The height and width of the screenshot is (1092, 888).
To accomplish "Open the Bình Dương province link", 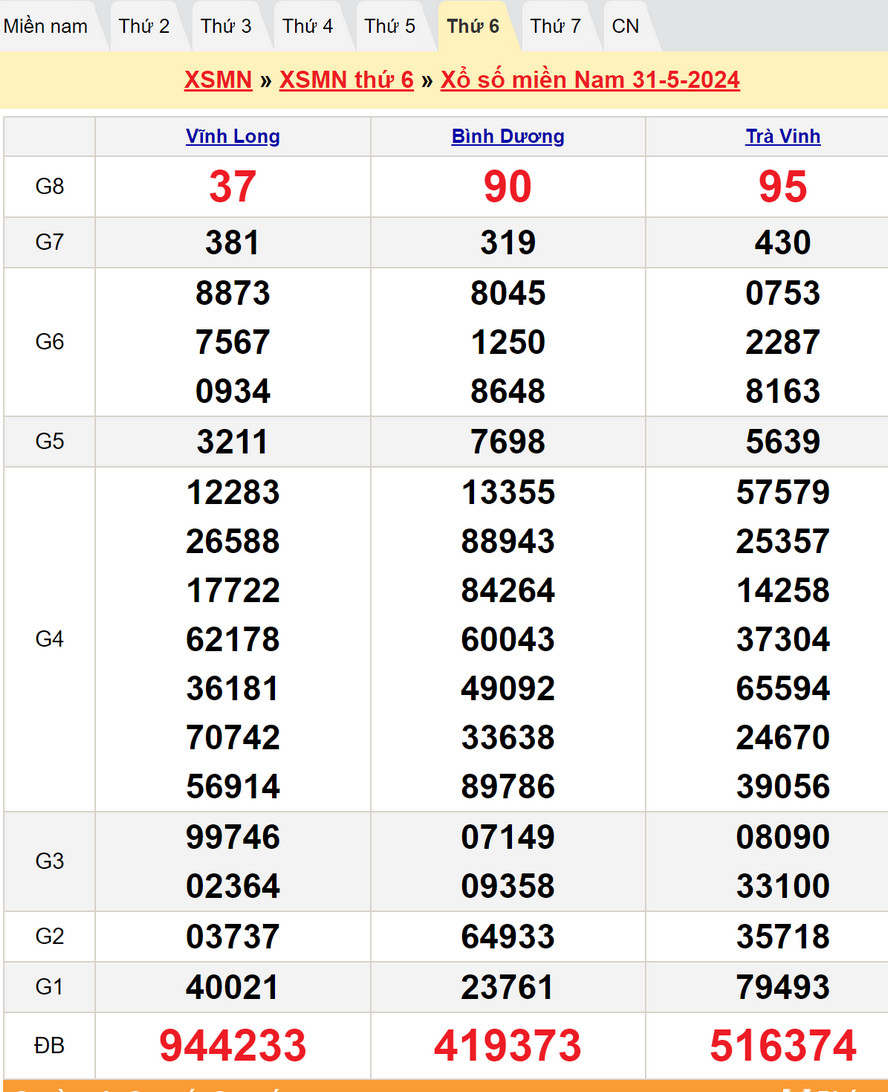I will click(x=508, y=137).
